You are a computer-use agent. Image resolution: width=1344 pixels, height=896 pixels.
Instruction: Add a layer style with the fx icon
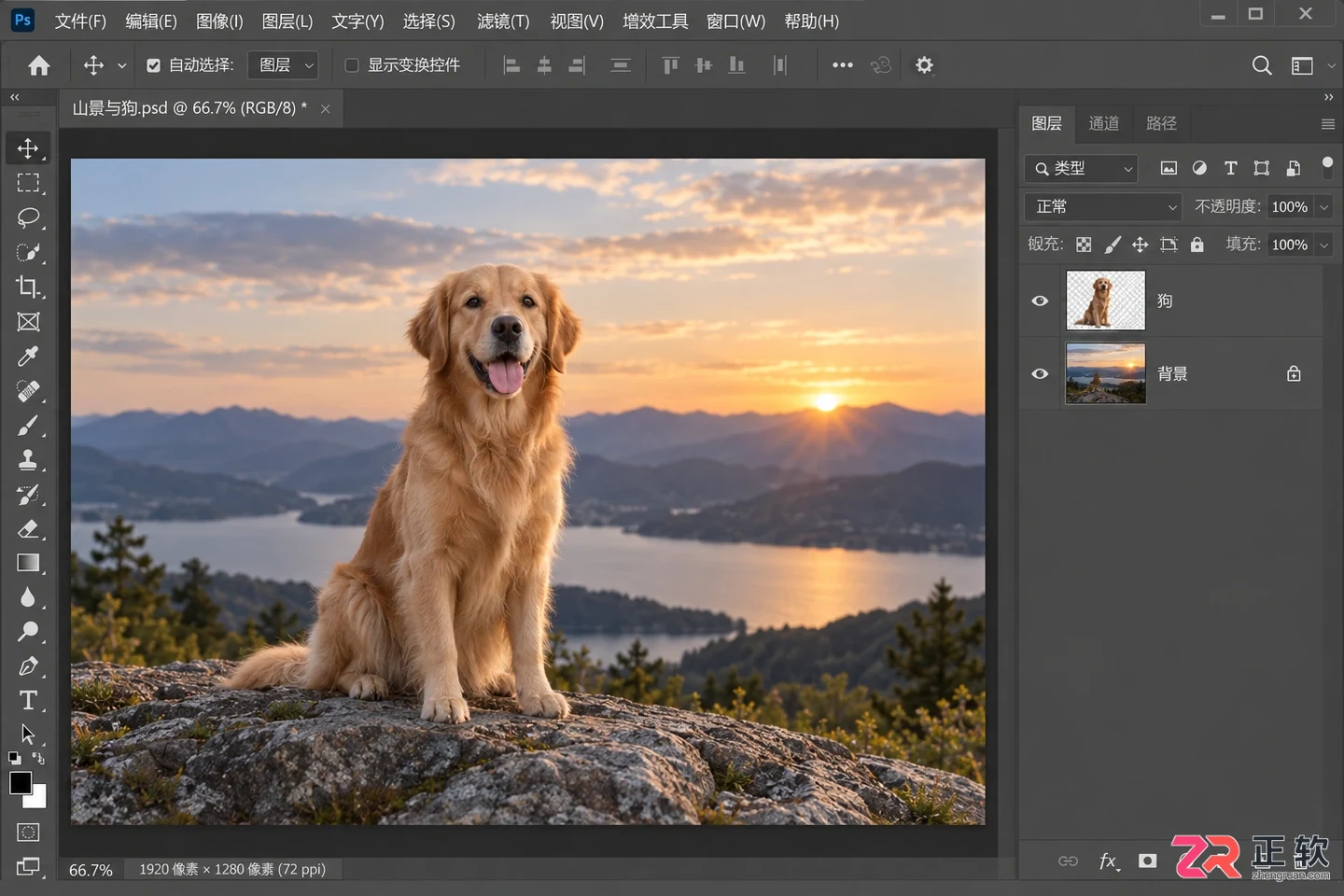tap(1108, 861)
